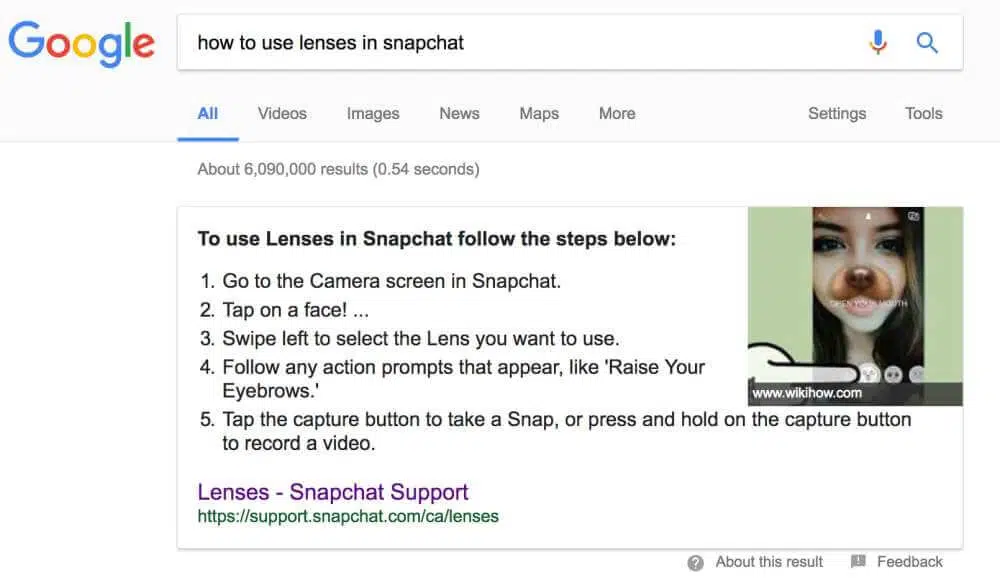Click the Google logo

click(82, 43)
